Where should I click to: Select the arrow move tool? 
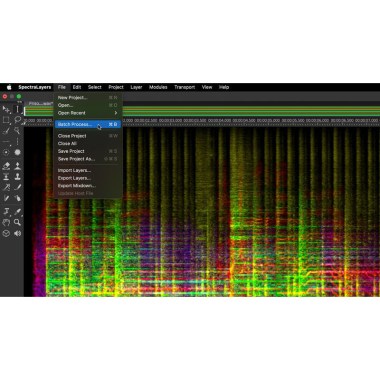tap(6, 109)
